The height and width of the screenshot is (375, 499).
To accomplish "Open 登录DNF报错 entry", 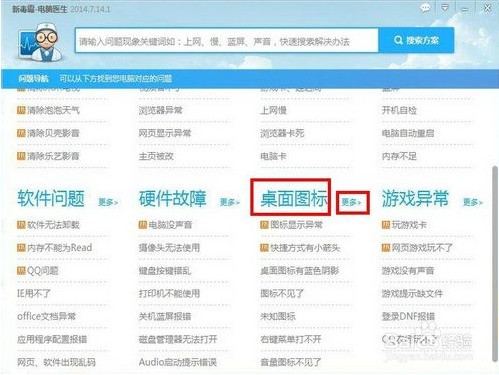I will click(x=408, y=316).
